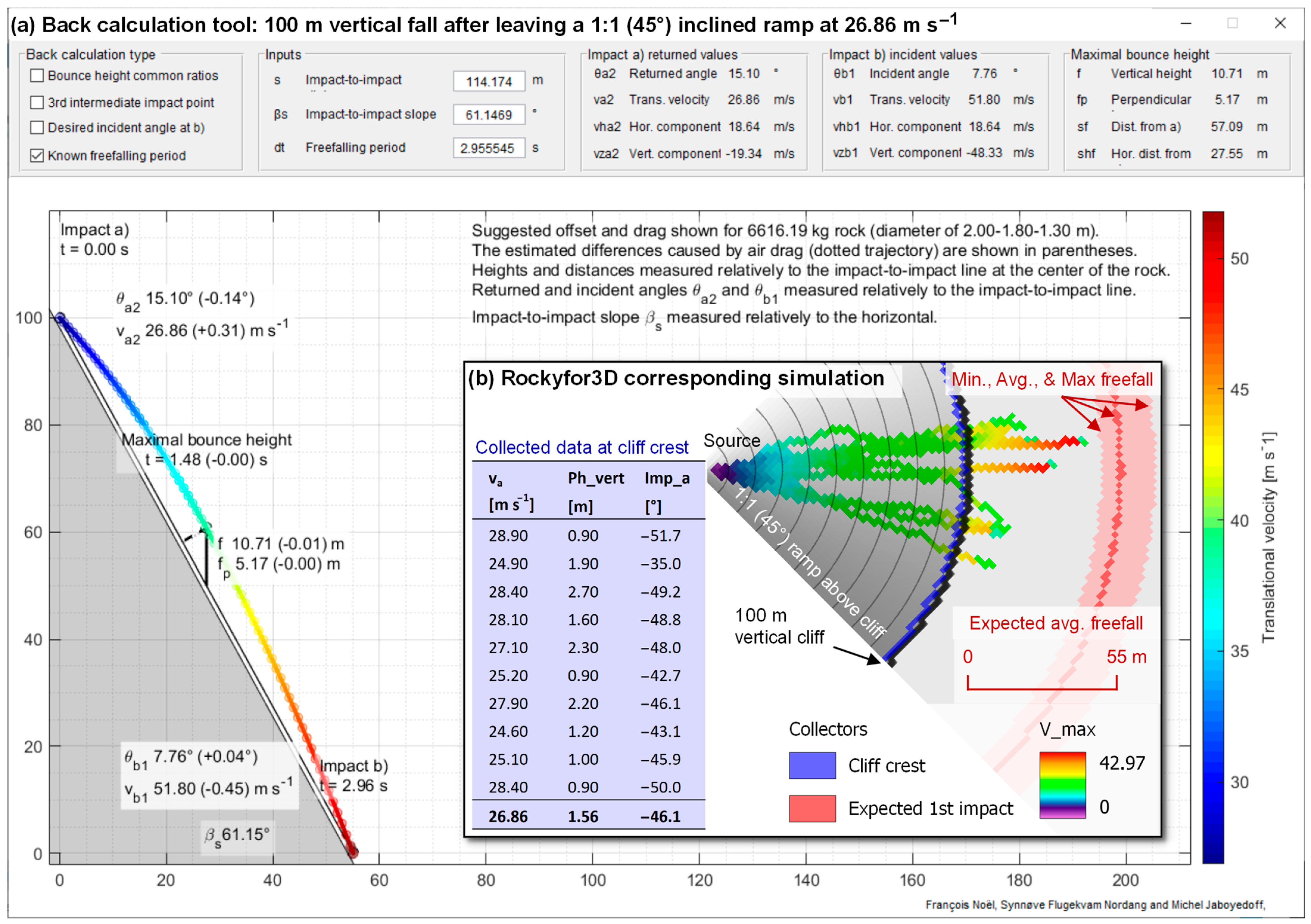
Task: Click the 26.86 average velocity table cell
Action: click(x=508, y=816)
